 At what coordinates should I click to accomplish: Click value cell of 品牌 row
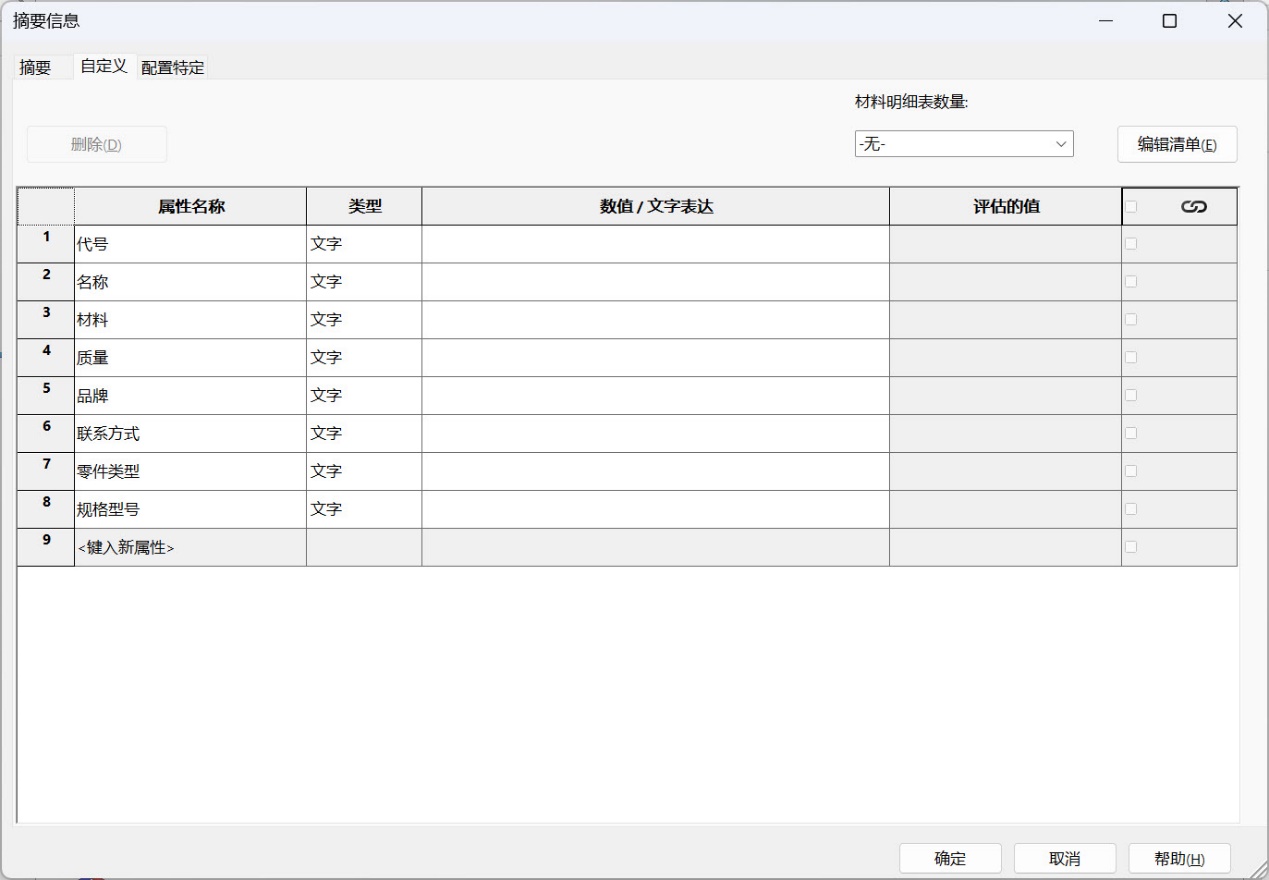click(655, 396)
